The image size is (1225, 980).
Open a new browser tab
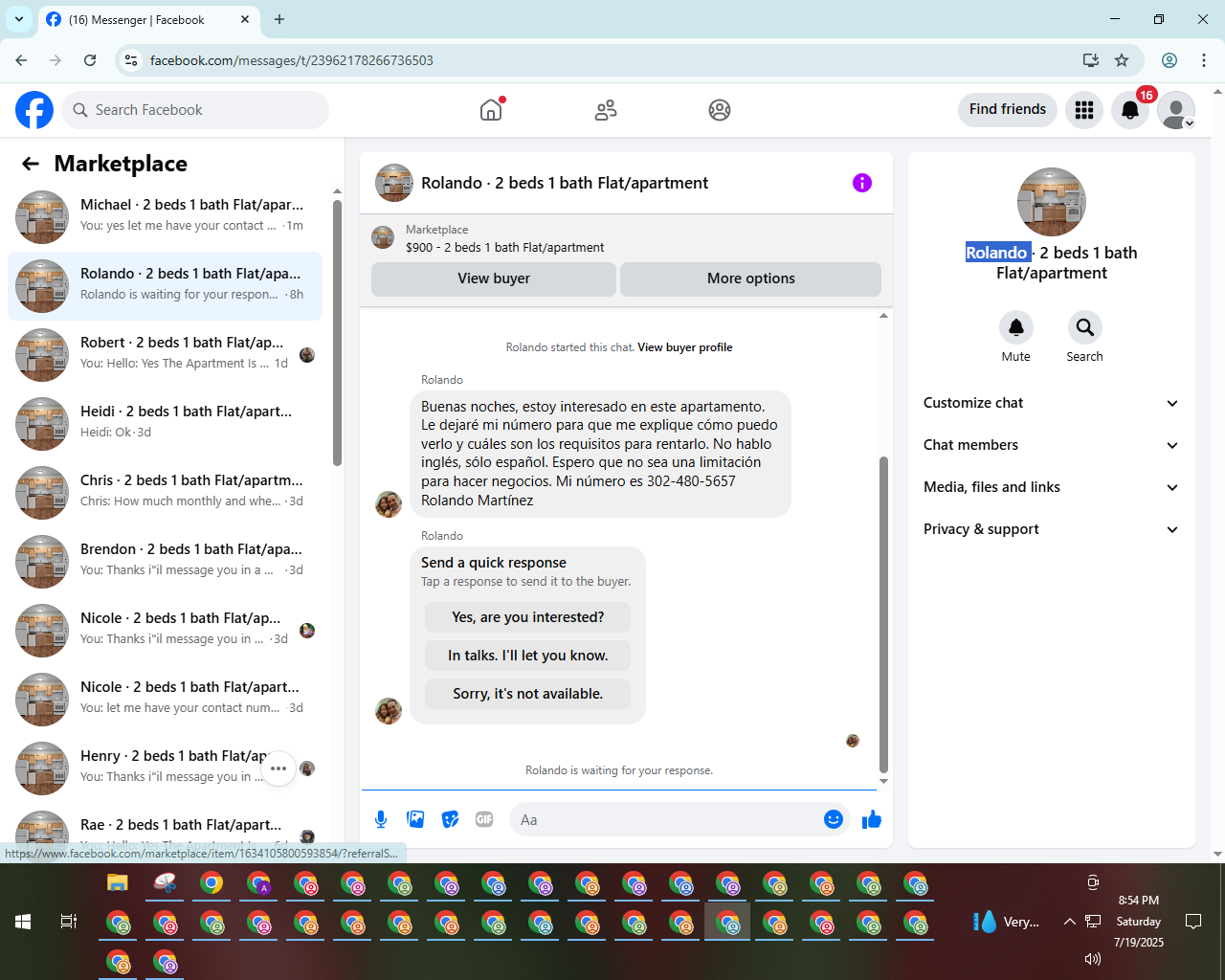[279, 19]
